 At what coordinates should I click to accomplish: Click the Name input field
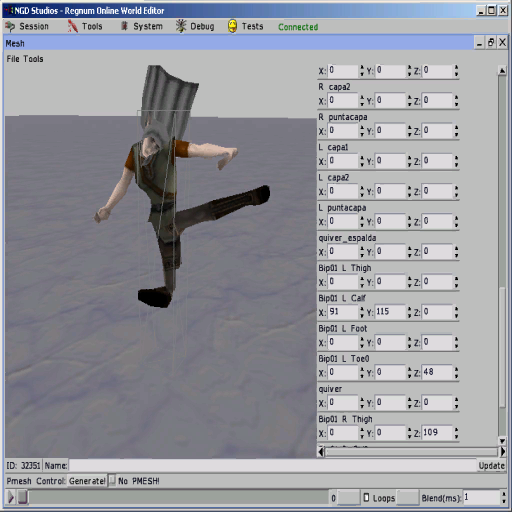(x=273, y=465)
